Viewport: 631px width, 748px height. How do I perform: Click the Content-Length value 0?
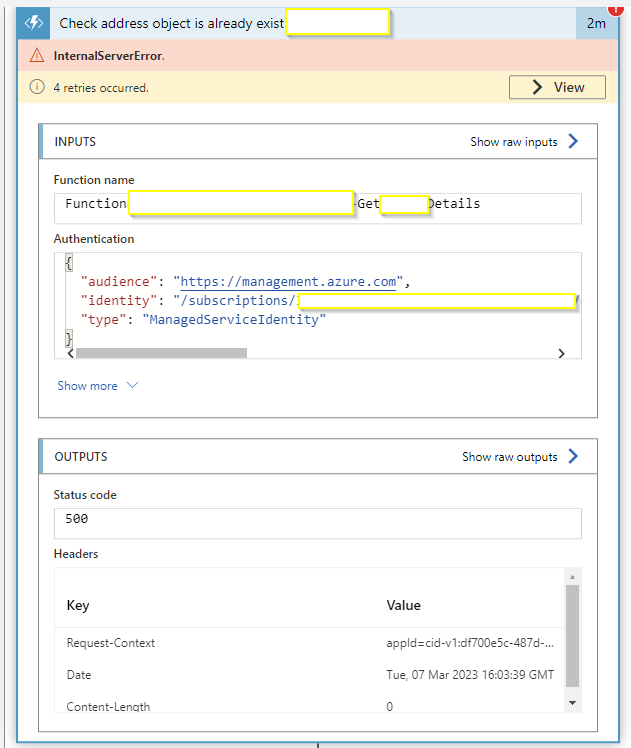390,706
